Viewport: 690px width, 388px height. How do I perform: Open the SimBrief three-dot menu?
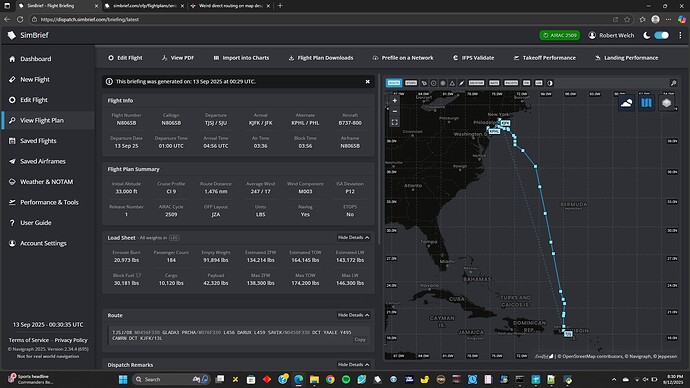(680, 35)
